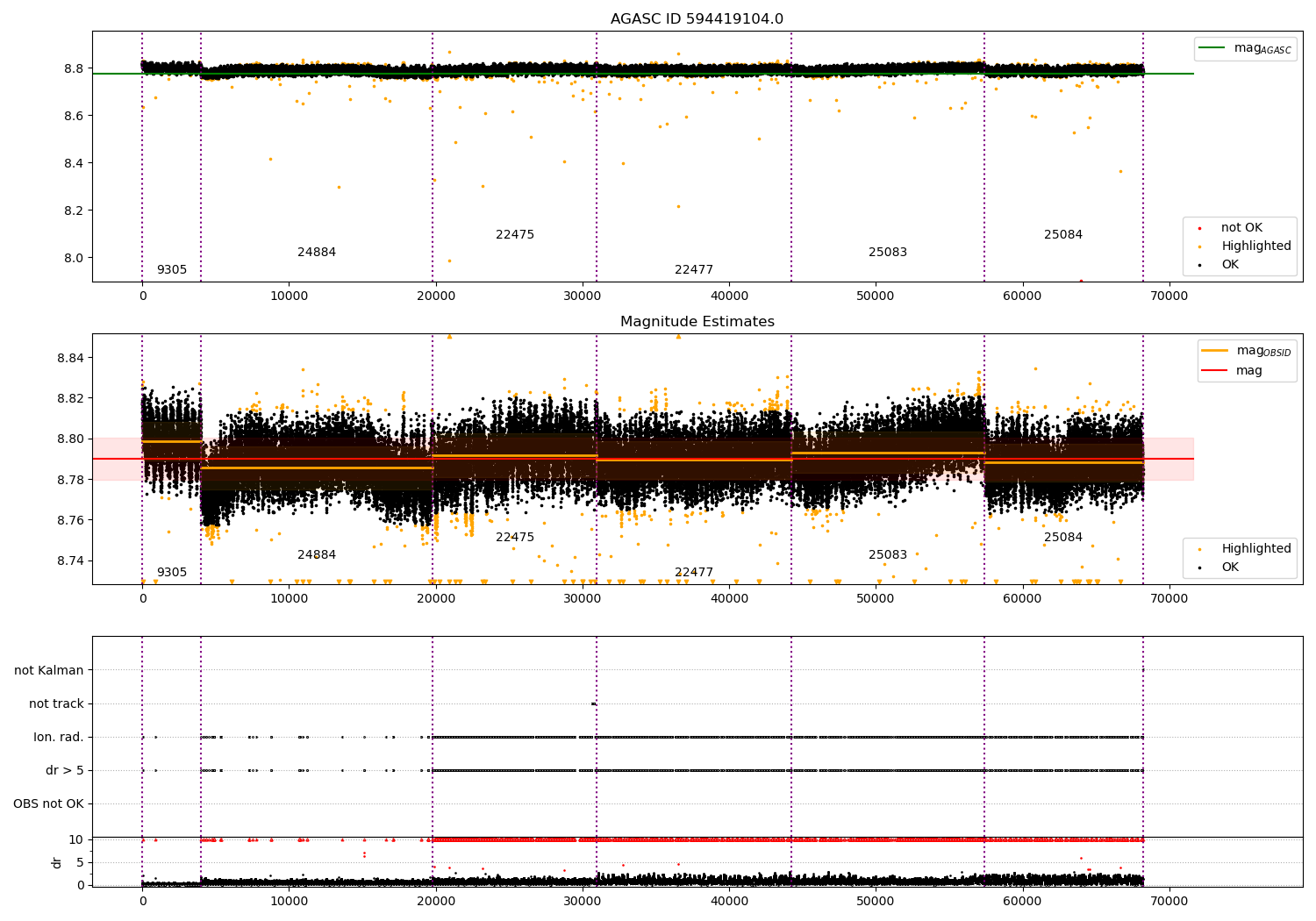The width and height of the screenshot is (1316, 921).
Task: Click the 8.82 tick on middle y-axis
Action: pyautogui.click(x=70, y=398)
